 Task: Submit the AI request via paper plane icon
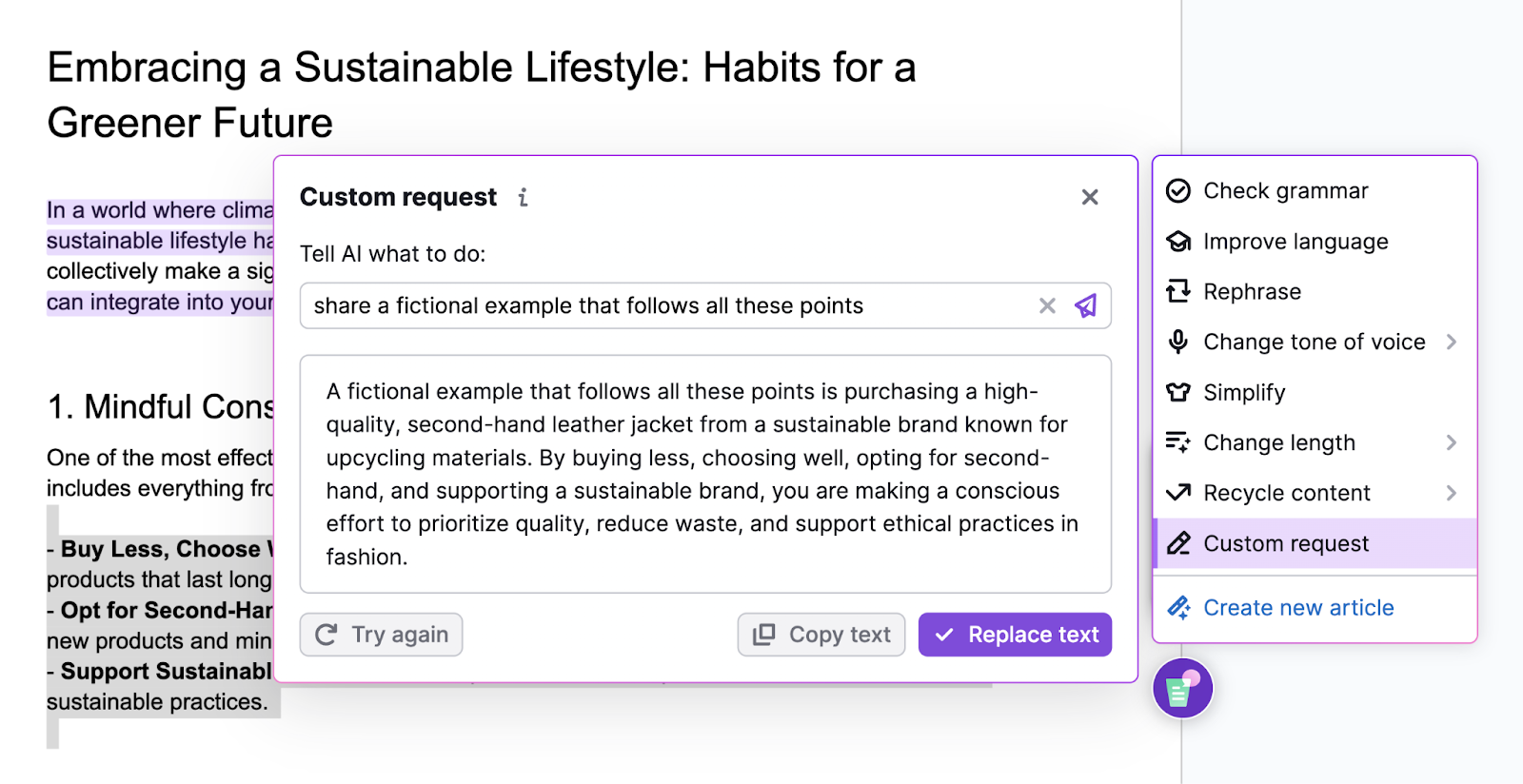pyautogui.click(x=1086, y=305)
